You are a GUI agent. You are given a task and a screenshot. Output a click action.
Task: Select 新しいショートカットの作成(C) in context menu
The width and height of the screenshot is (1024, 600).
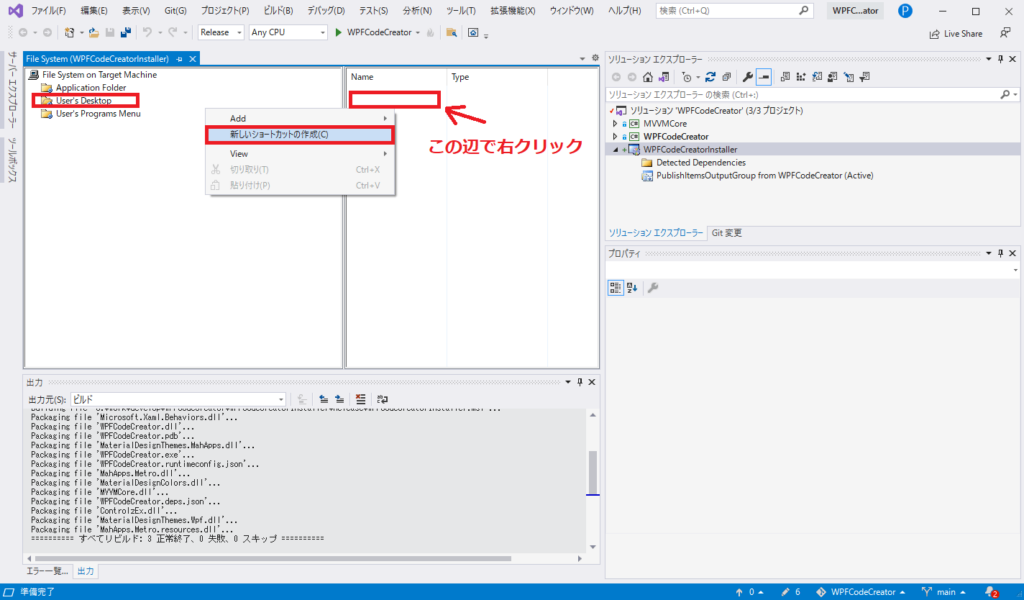[x=300, y=134]
